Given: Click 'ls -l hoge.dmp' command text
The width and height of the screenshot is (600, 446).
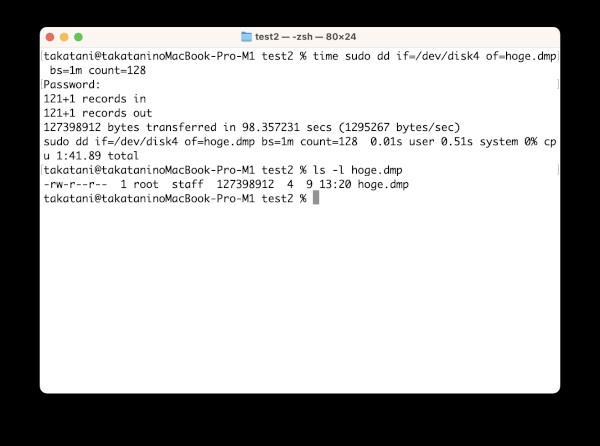Looking at the screenshot, I should (357, 170).
